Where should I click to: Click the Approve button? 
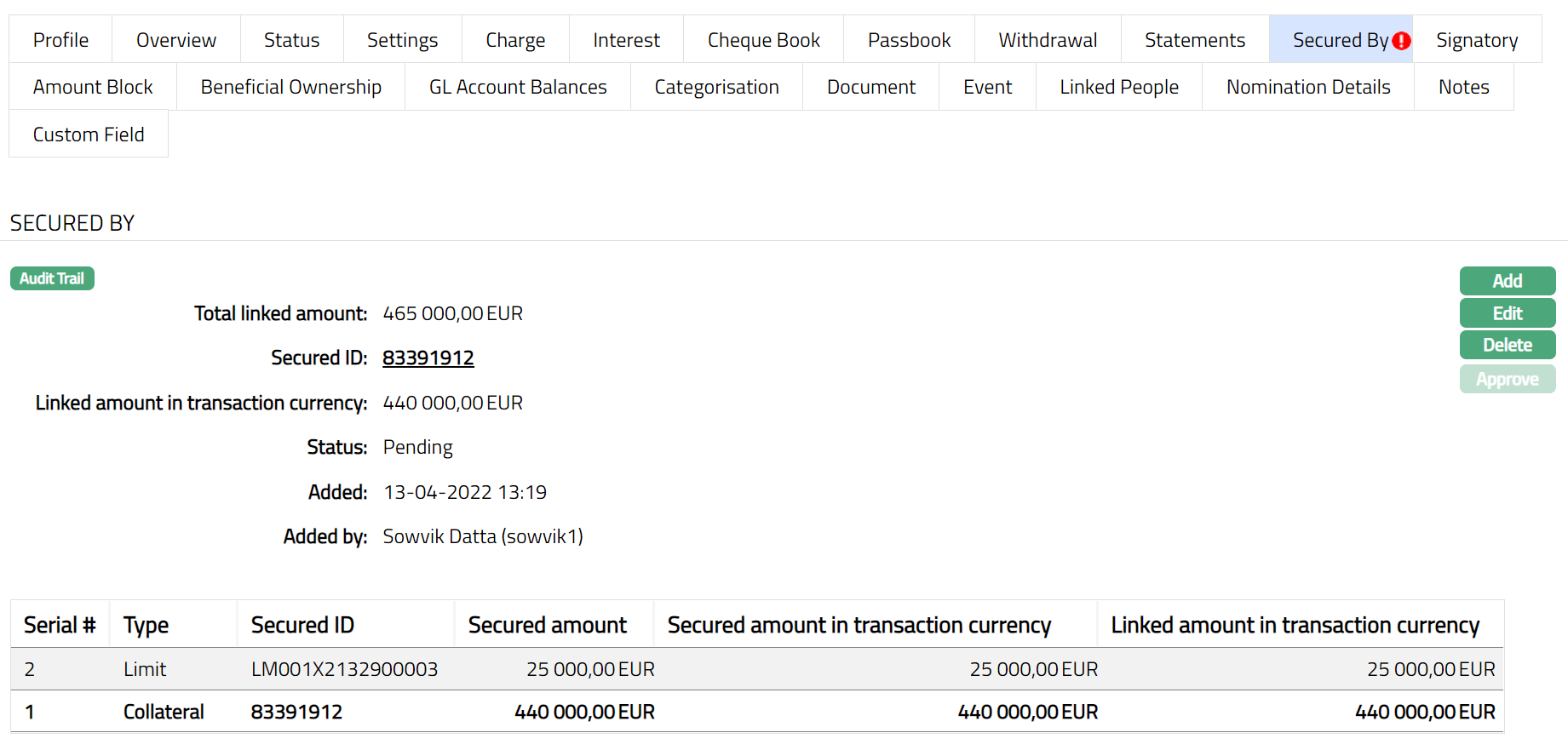1507,379
